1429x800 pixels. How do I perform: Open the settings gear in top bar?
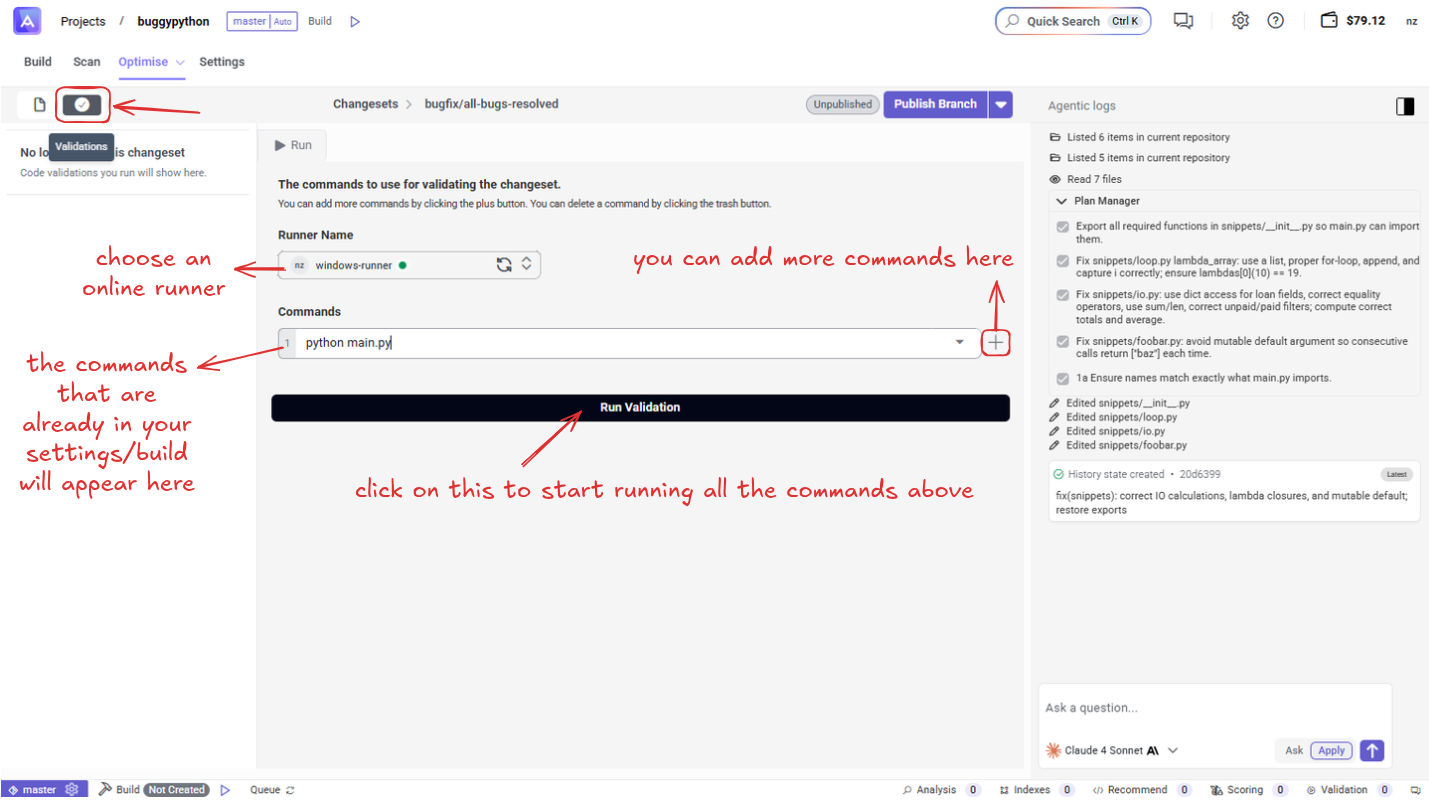(x=1240, y=21)
